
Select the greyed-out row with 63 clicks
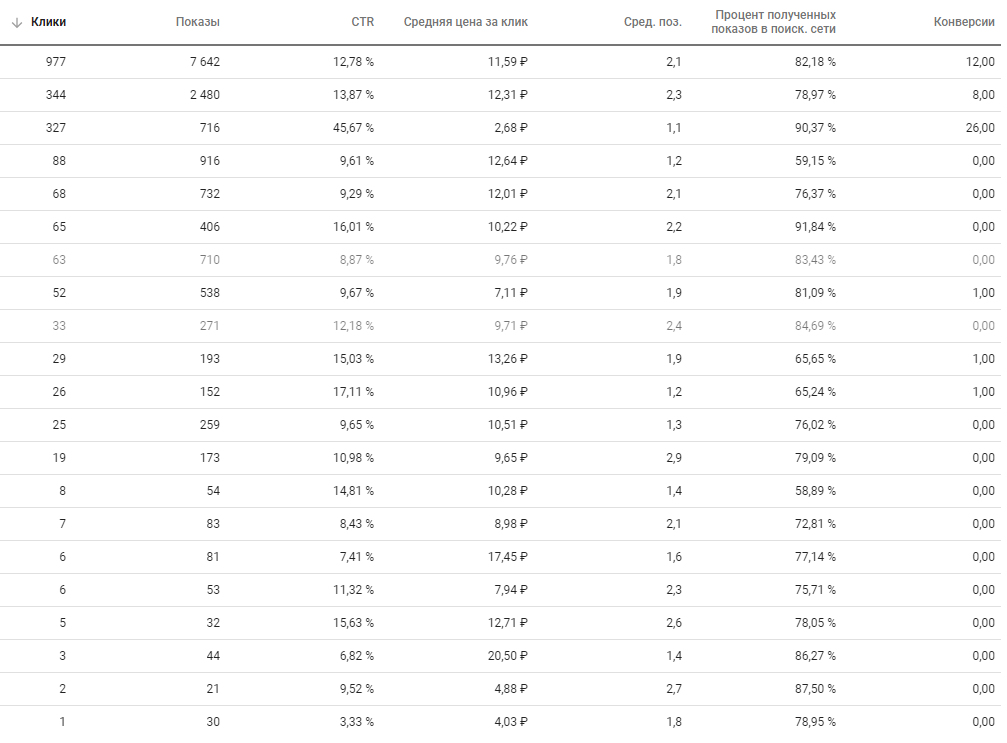[x=500, y=260]
